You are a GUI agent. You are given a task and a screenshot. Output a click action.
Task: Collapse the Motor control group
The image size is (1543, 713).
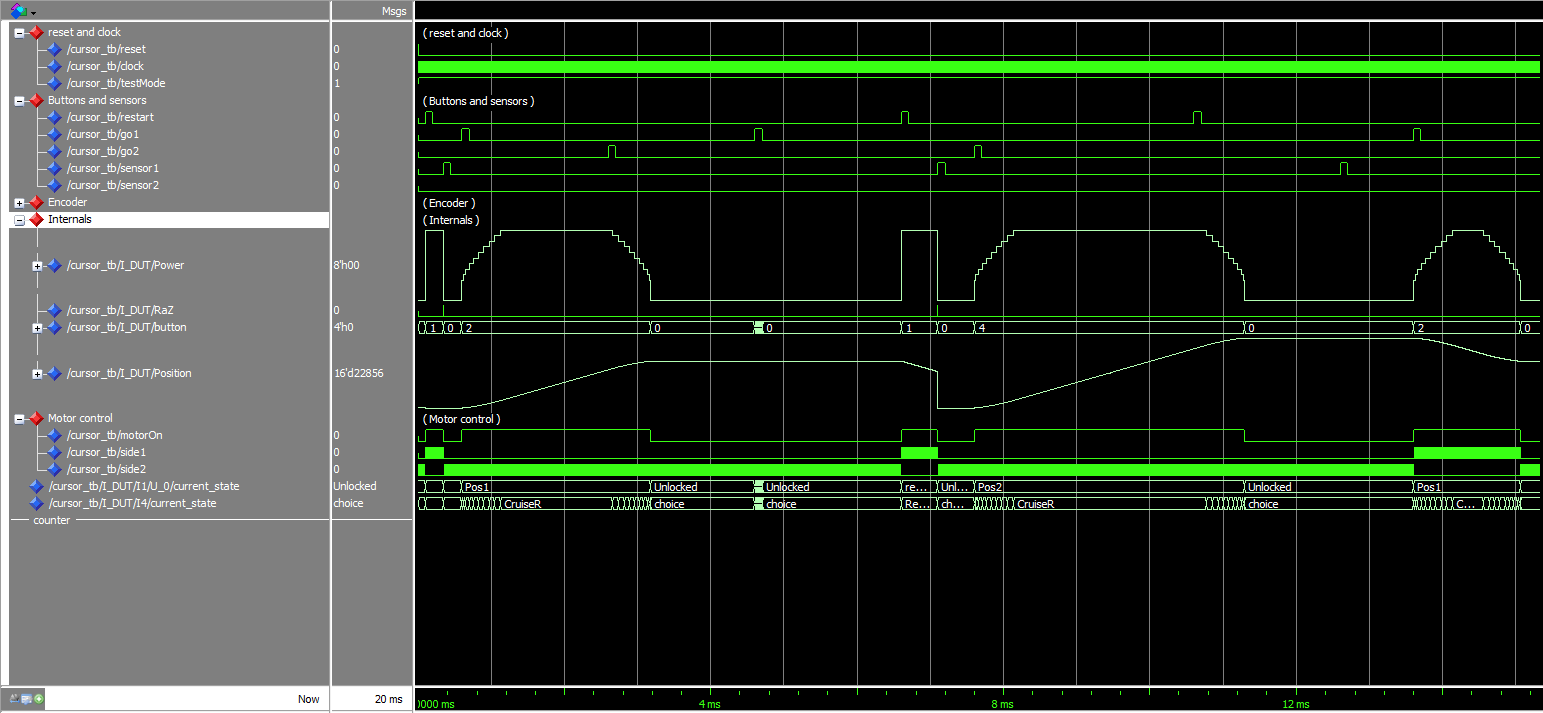20,419
